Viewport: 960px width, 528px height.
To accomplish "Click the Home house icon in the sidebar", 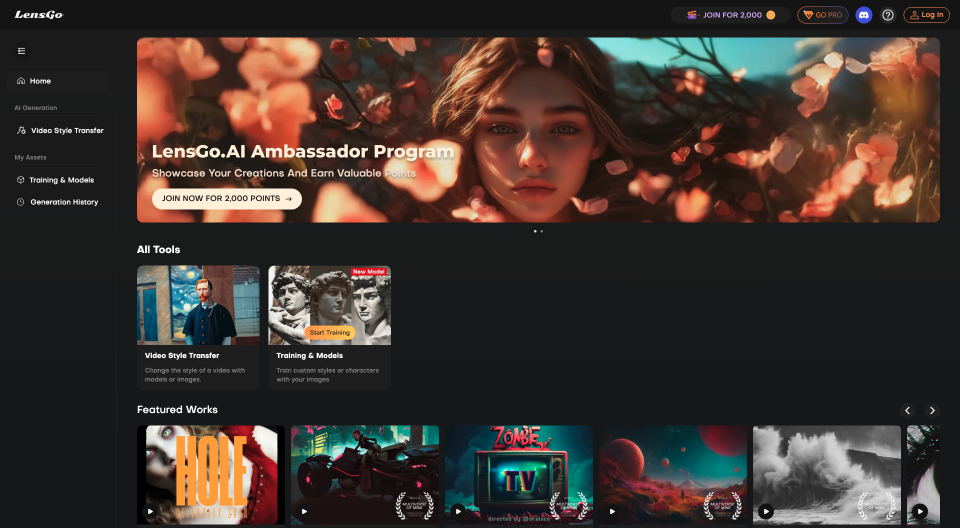I will 21,81.
